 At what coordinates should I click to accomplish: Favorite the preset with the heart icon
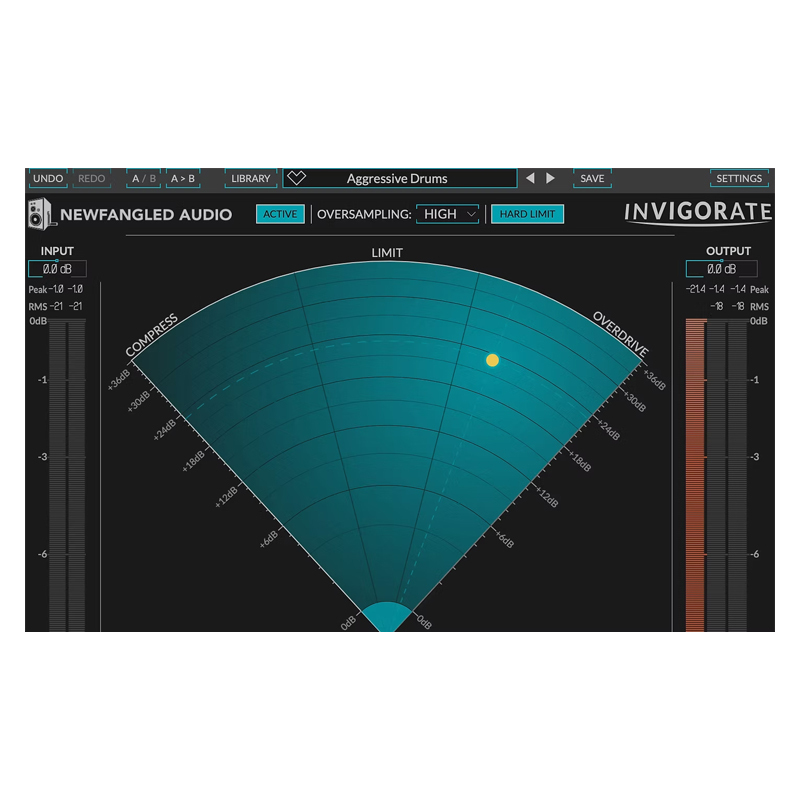pos(296,178)
